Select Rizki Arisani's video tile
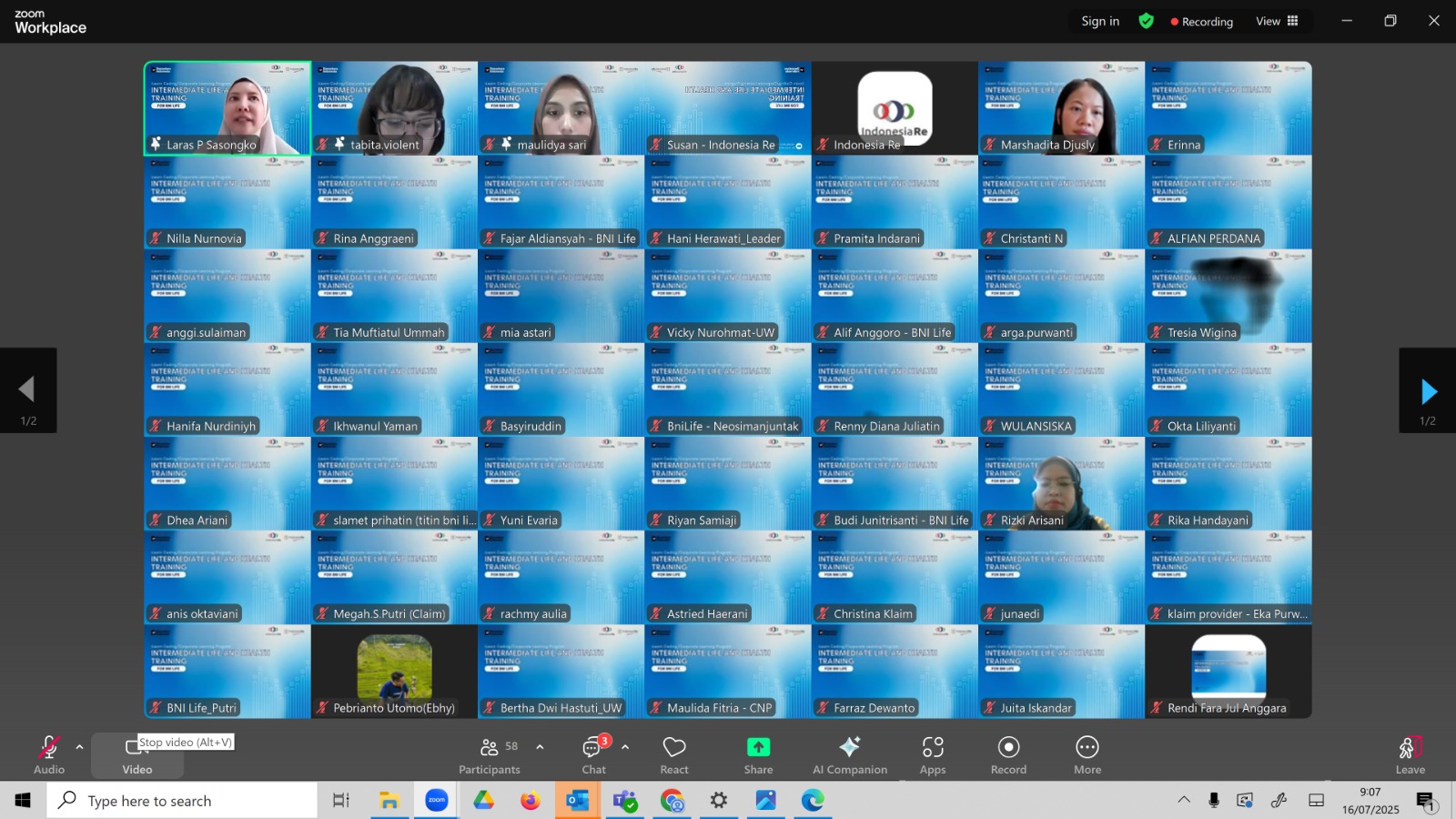 click(x=1061, y=484)
